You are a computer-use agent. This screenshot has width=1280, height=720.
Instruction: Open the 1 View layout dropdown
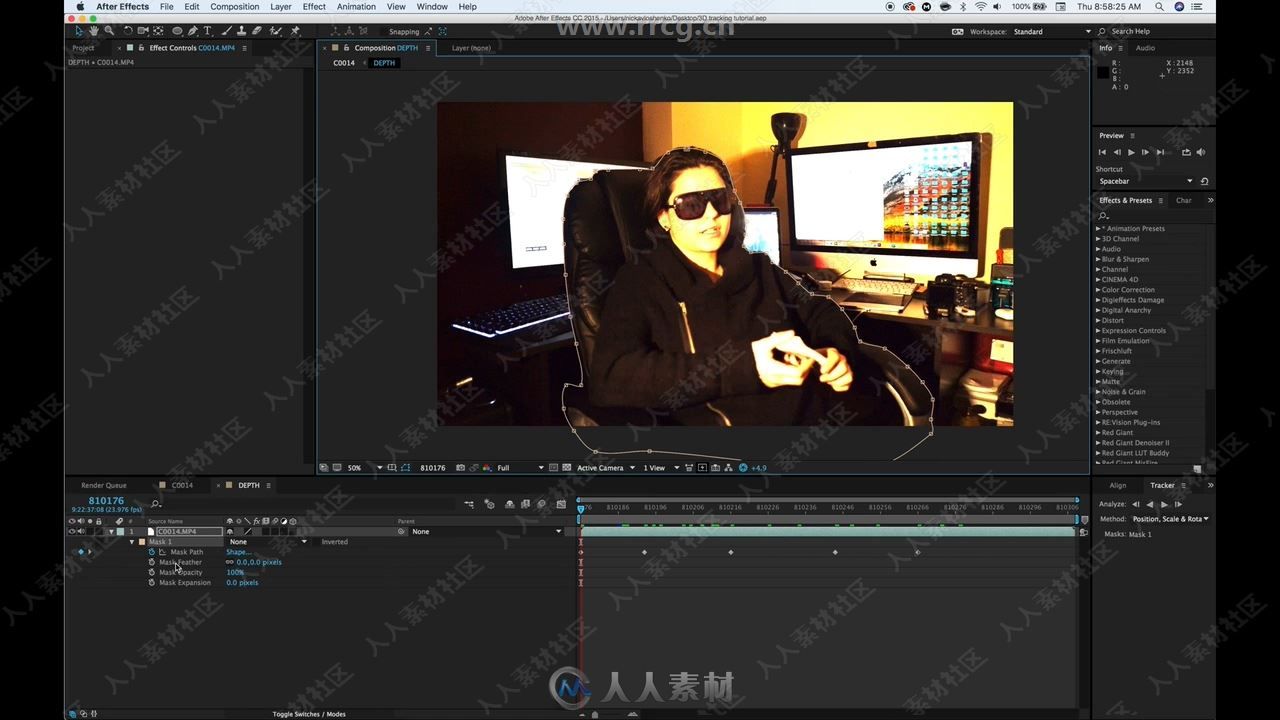point(661,467)
